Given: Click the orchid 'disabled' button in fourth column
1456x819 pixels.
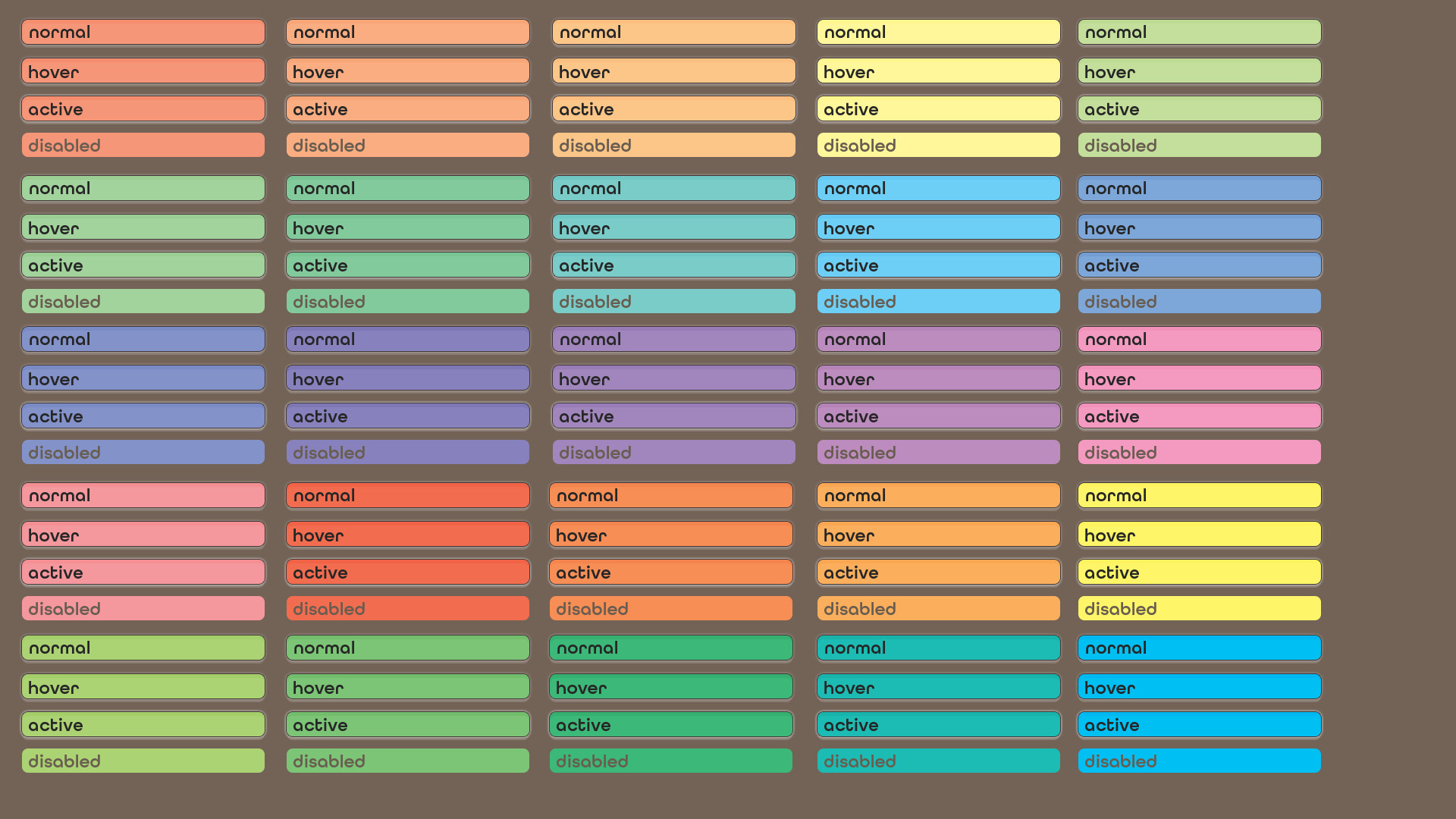Looking at the screenshot, I should (x=938, y=452).
